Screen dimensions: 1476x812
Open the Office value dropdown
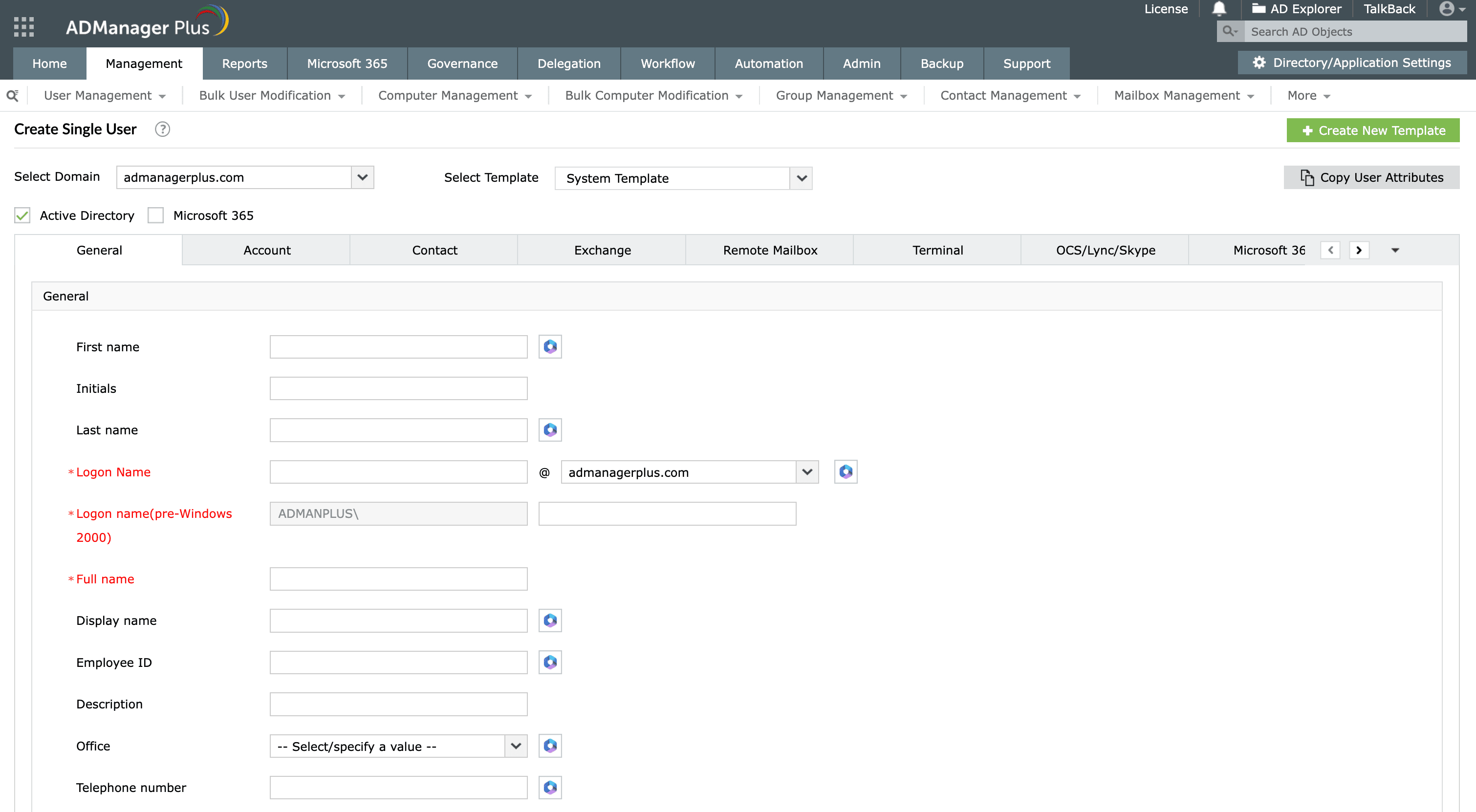399,747
